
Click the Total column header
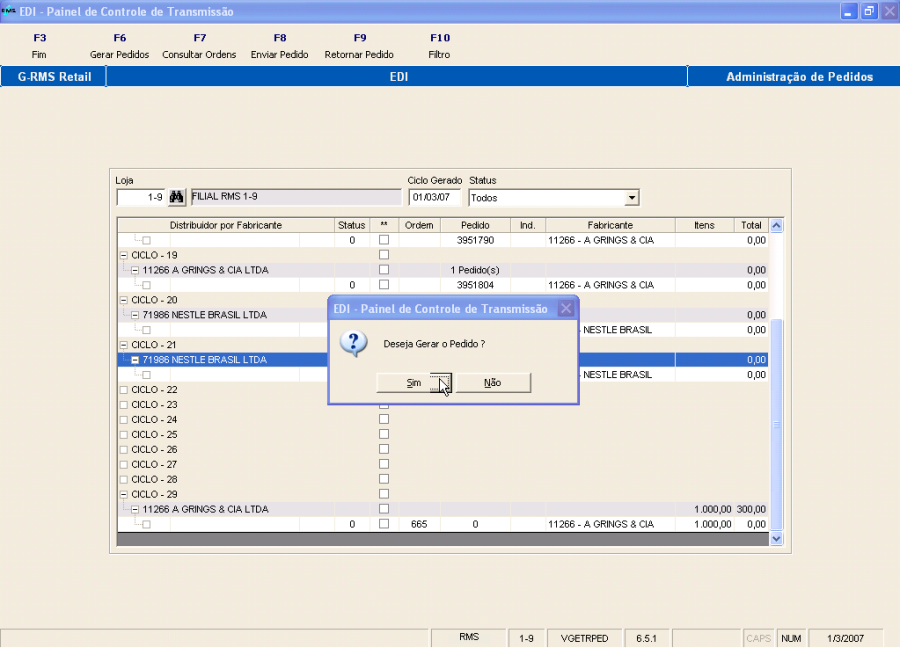click(751, 225)
